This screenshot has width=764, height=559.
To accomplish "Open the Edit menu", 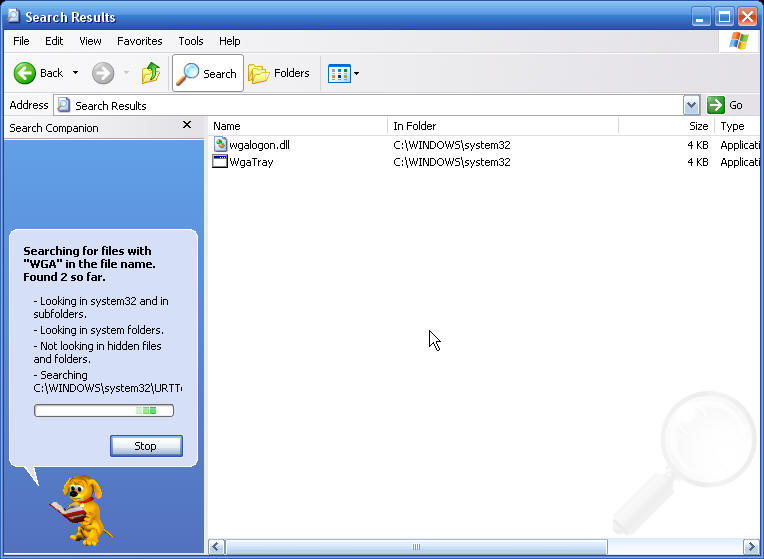I will (x=54, y=41).
